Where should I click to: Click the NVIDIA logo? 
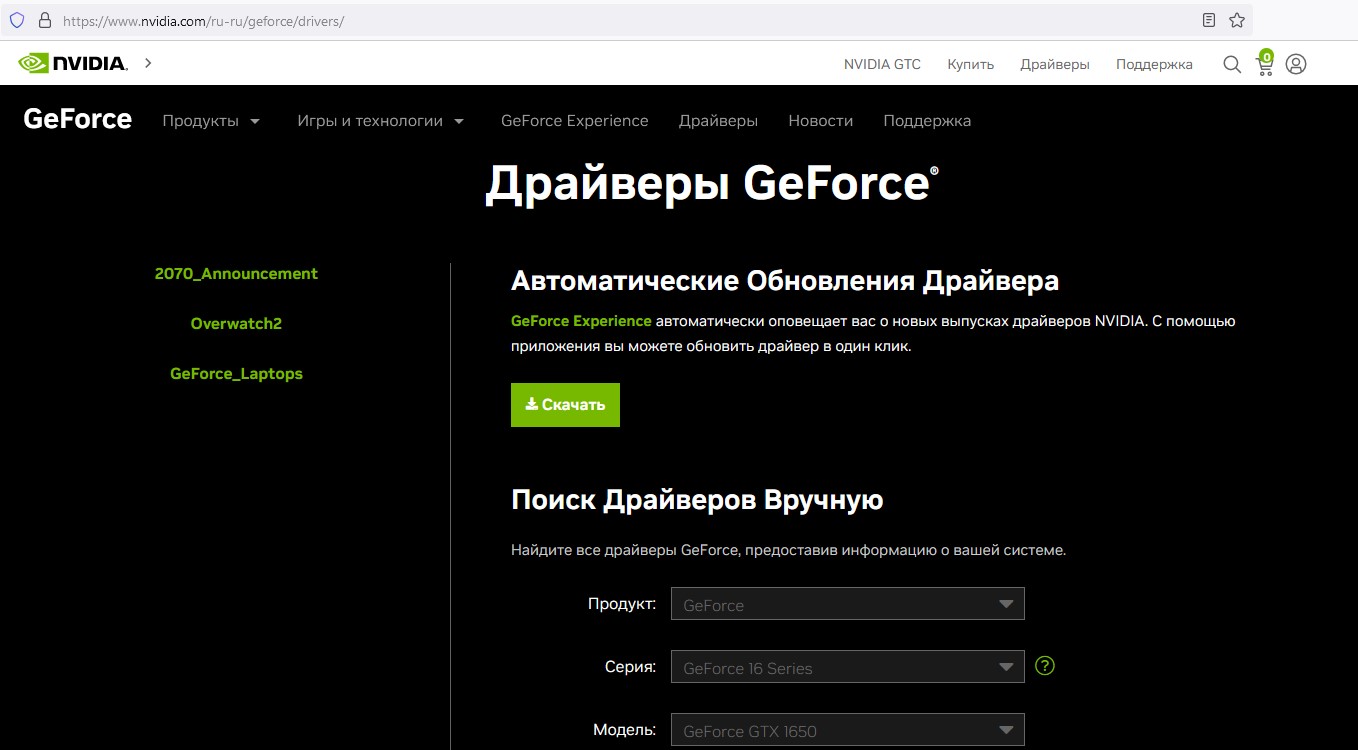point(73,63)
